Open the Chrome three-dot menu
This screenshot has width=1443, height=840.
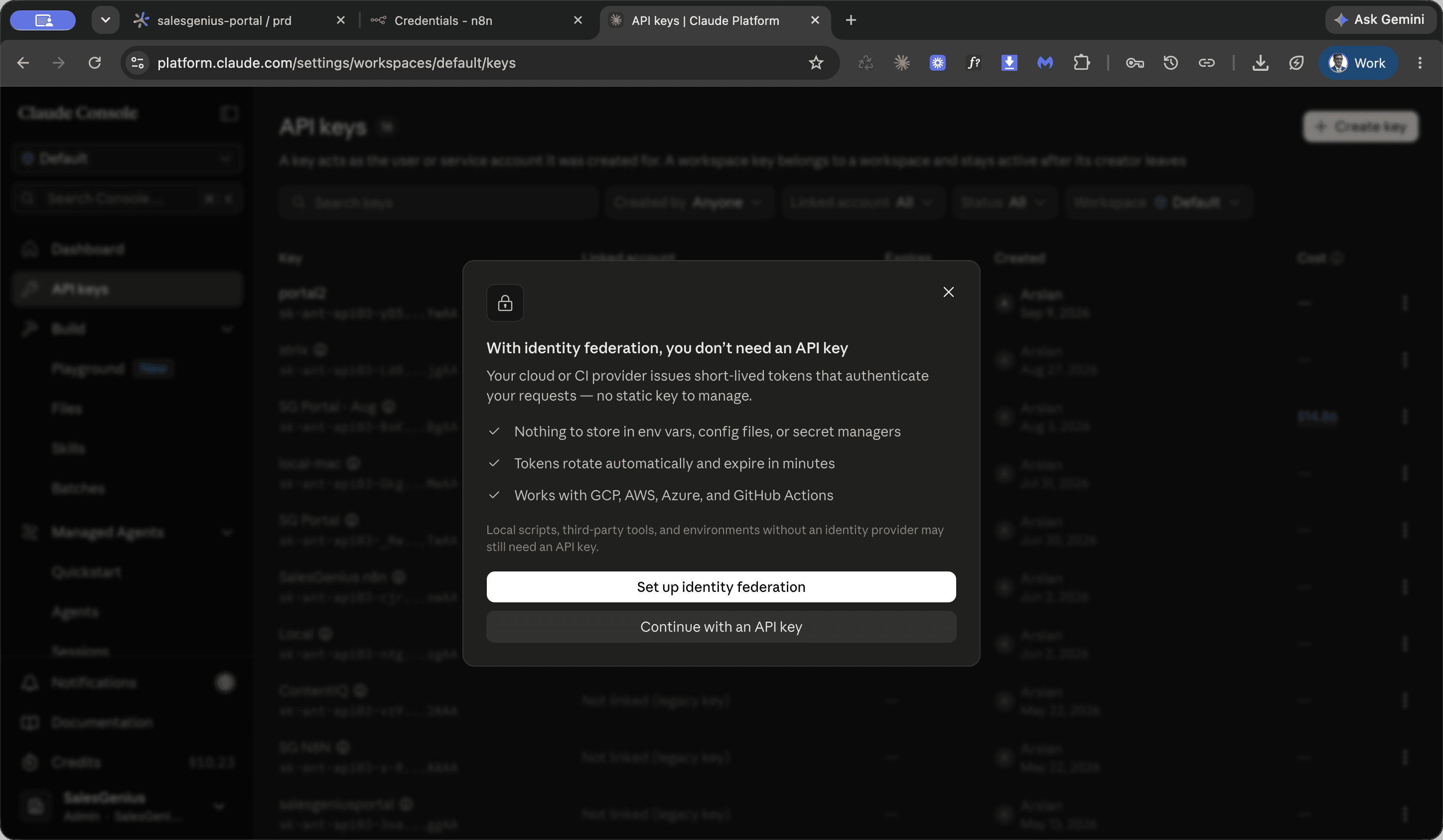coord(1420,63)
